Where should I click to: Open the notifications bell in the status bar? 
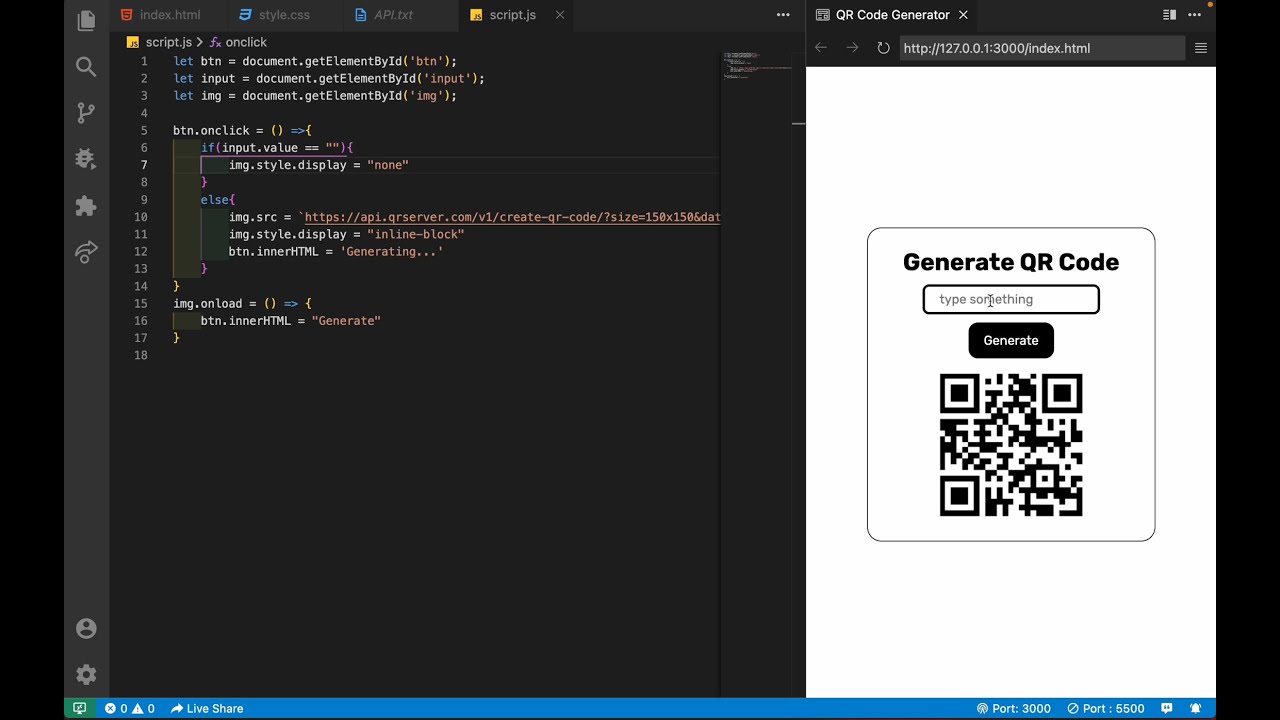tap(1195, 708)
